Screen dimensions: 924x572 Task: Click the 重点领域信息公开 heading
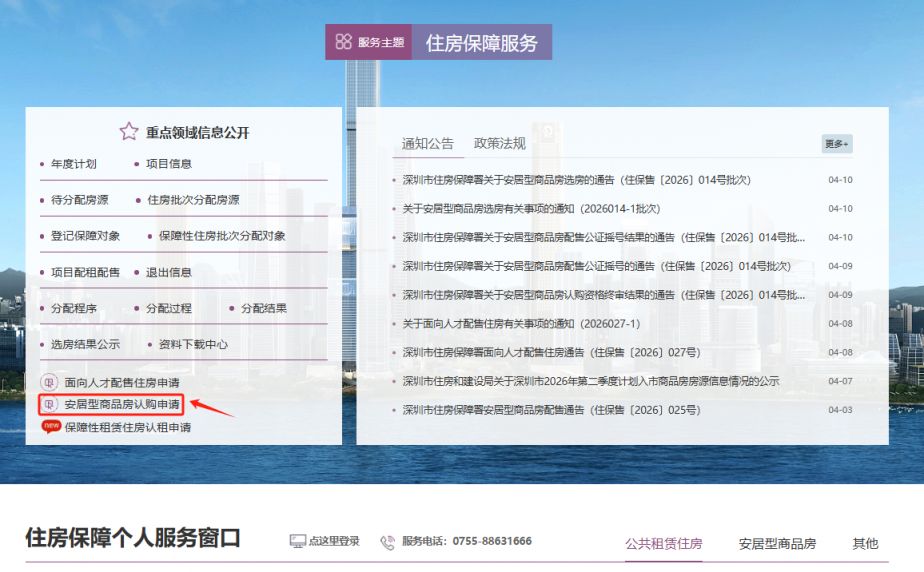(197, 133)
